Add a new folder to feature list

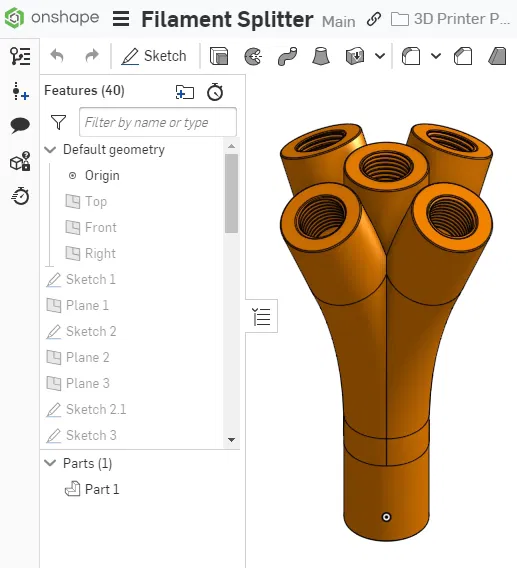(x=185, y=92)
